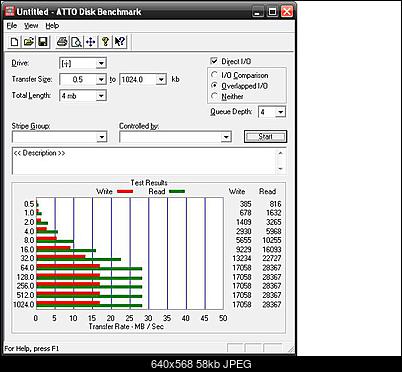Open the Queue Depth dropdown
402x372 pixels.
(x=281, y=112)
